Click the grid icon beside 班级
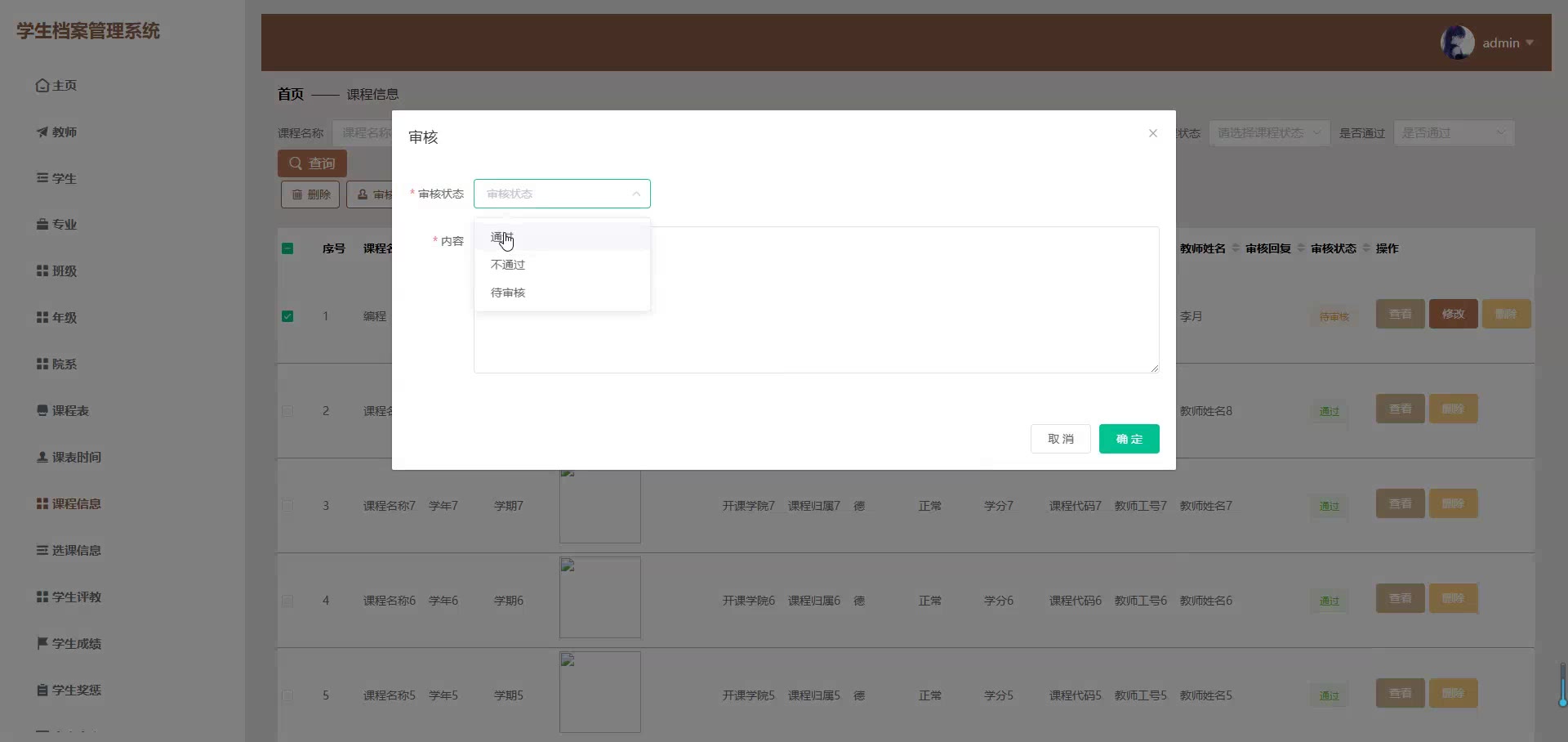This screenshot has height=742, width=1568. [x=42, y=271]
